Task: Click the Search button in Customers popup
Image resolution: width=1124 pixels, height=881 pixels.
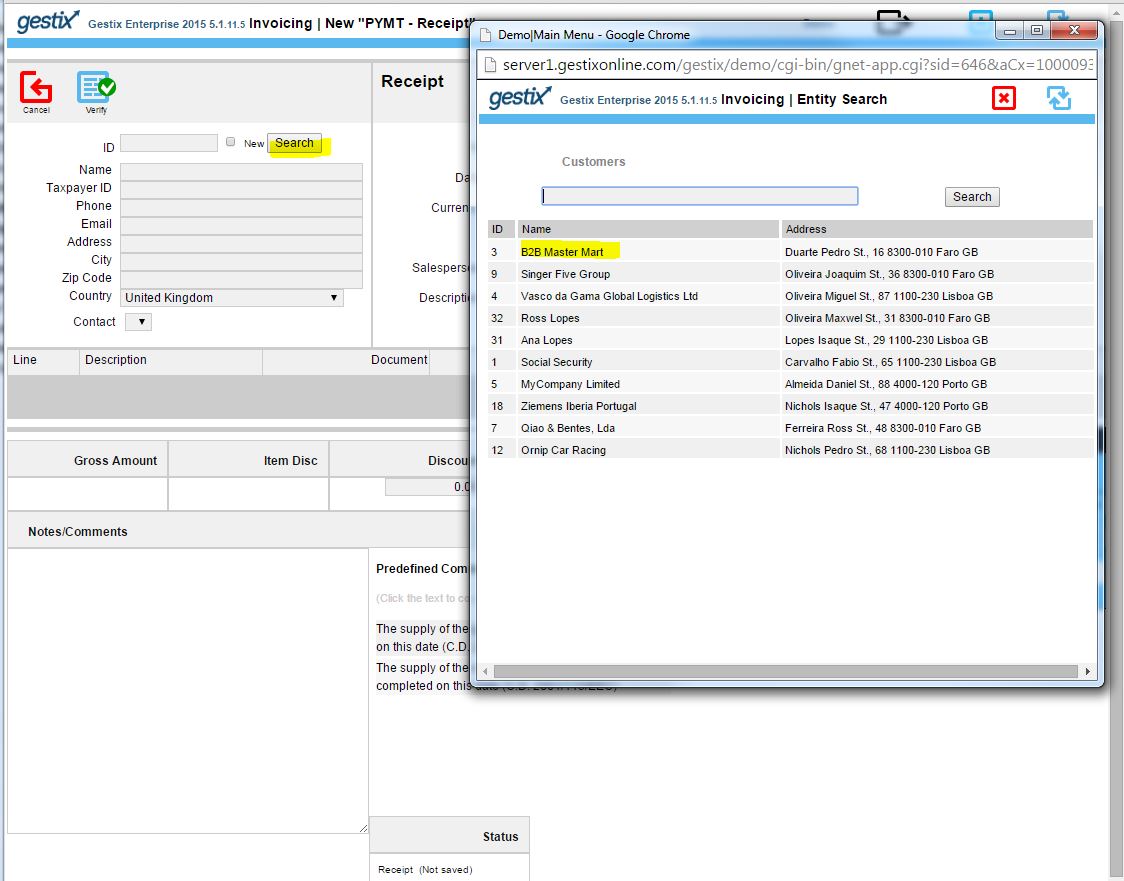Action: tap(972, 196)
